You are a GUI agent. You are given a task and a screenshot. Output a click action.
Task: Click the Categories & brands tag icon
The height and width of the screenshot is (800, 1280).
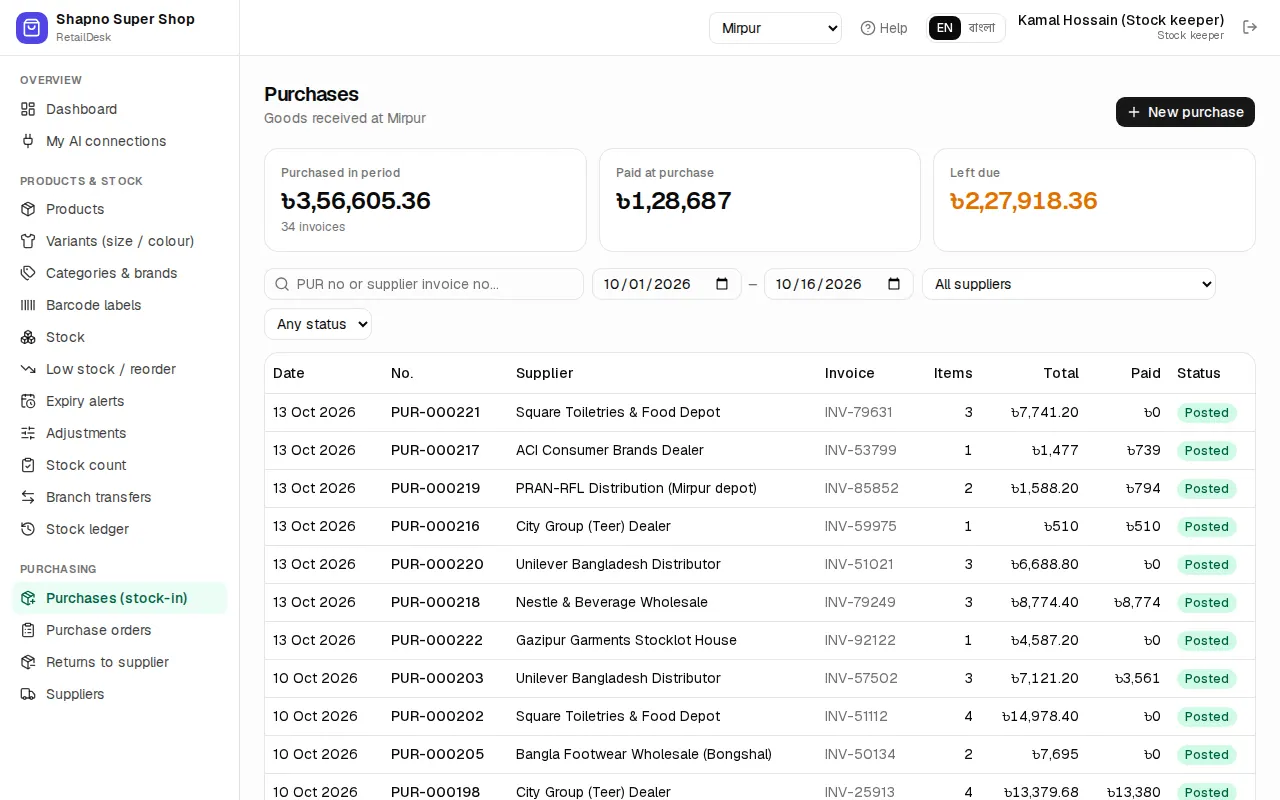[28, 273]
